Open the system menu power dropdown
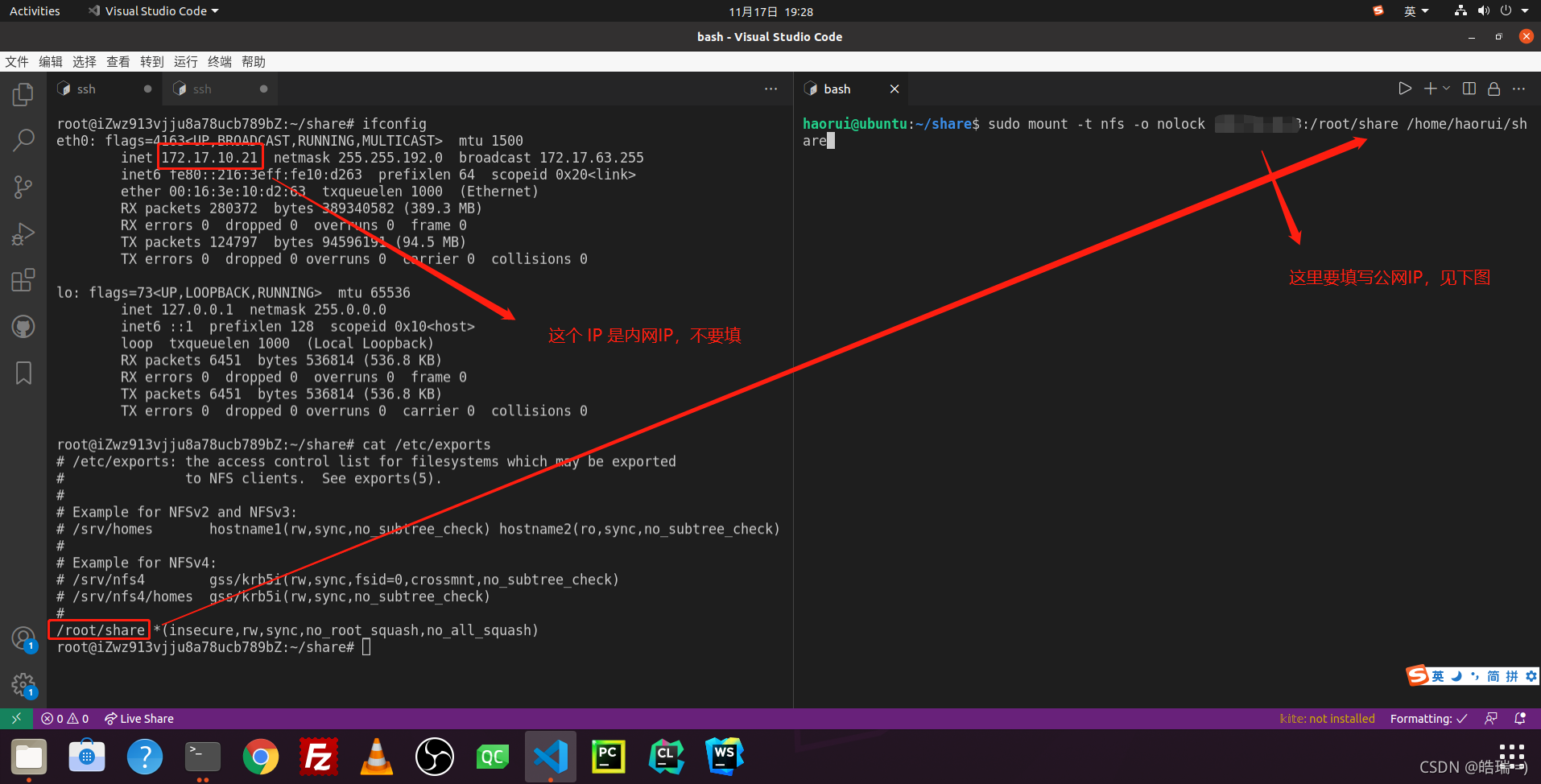 point(1514,11)
